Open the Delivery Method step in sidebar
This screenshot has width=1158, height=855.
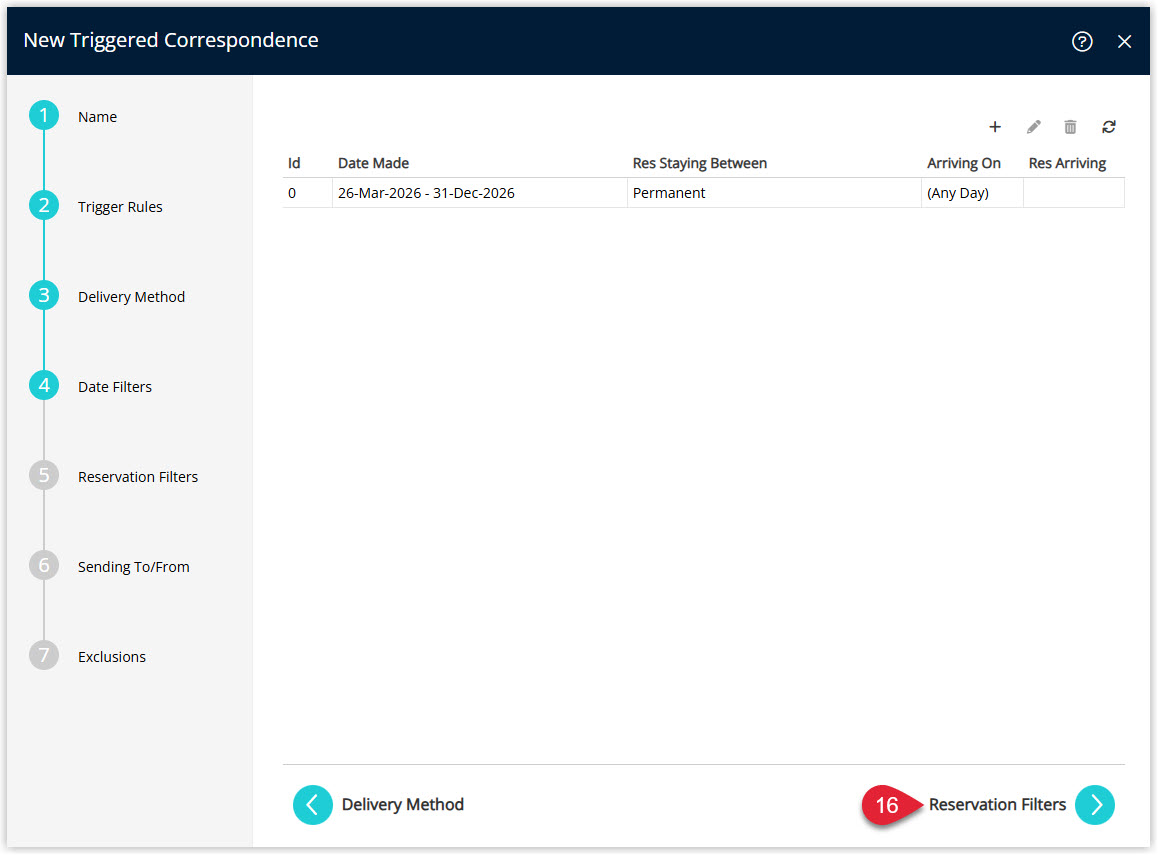[131, 297]
